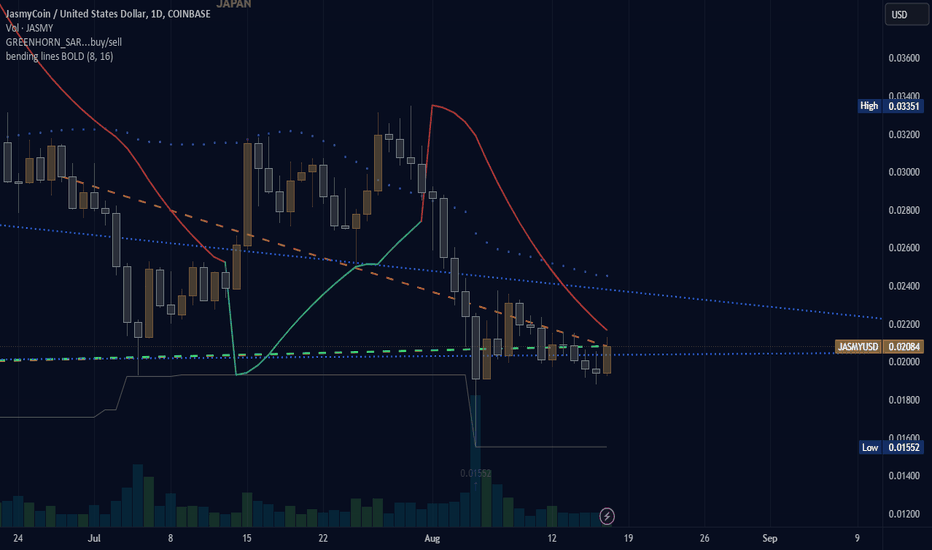The height and width of the screenshot is (550, 932).
Task: Click the 0.02800 price axis label
Action: point(904,210)
